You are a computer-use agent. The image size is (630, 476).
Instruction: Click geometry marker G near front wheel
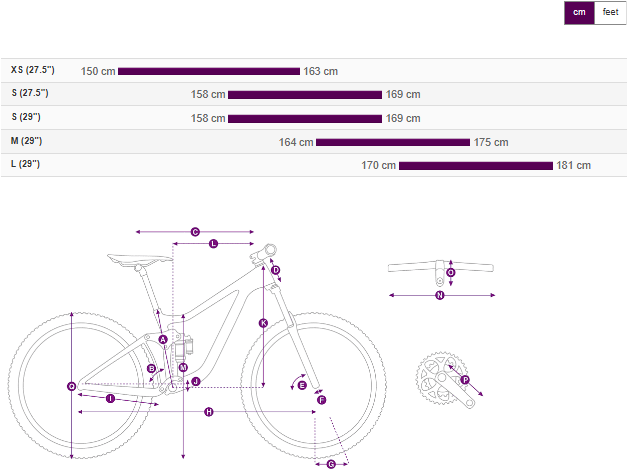tap(331, 464)
